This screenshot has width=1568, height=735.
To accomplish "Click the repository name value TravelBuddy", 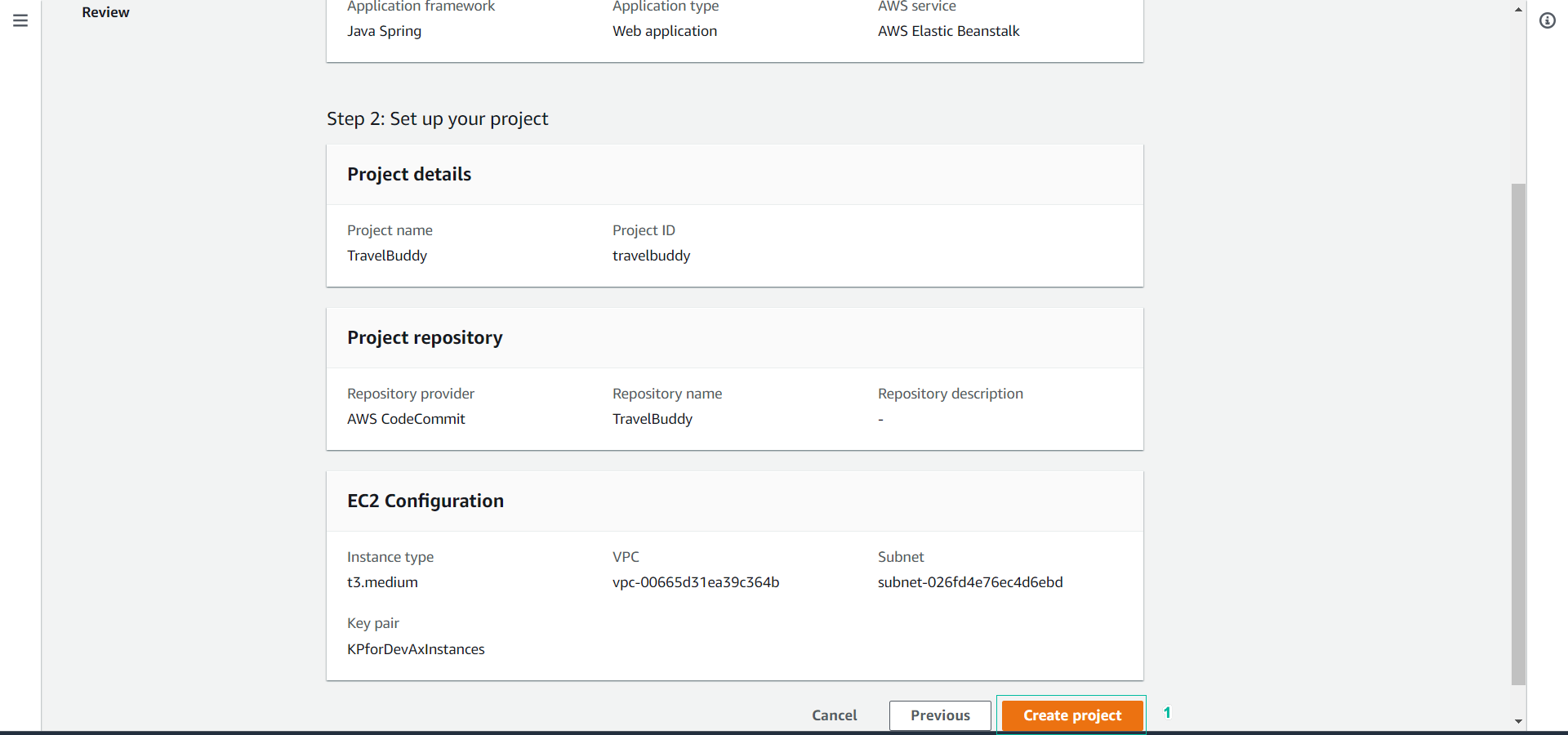I will [x=653, y=419].
